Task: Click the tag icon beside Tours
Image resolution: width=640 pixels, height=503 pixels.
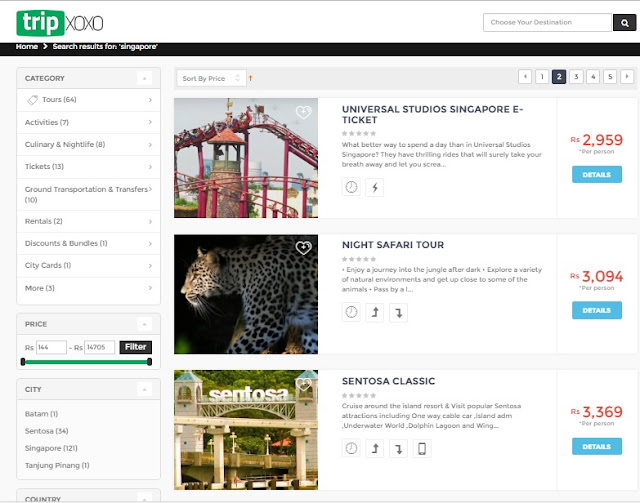Action: (x=32, y=100)
